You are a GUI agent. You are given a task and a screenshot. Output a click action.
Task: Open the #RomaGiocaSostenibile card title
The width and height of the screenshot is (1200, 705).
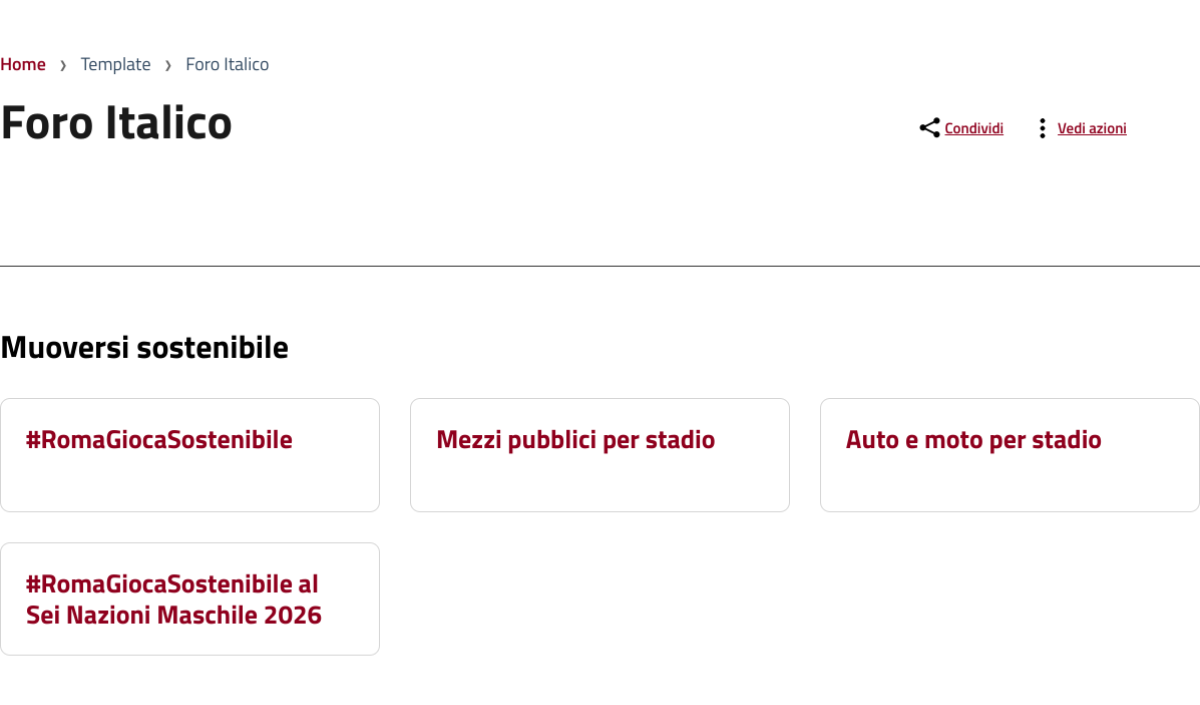coord(159,440)
